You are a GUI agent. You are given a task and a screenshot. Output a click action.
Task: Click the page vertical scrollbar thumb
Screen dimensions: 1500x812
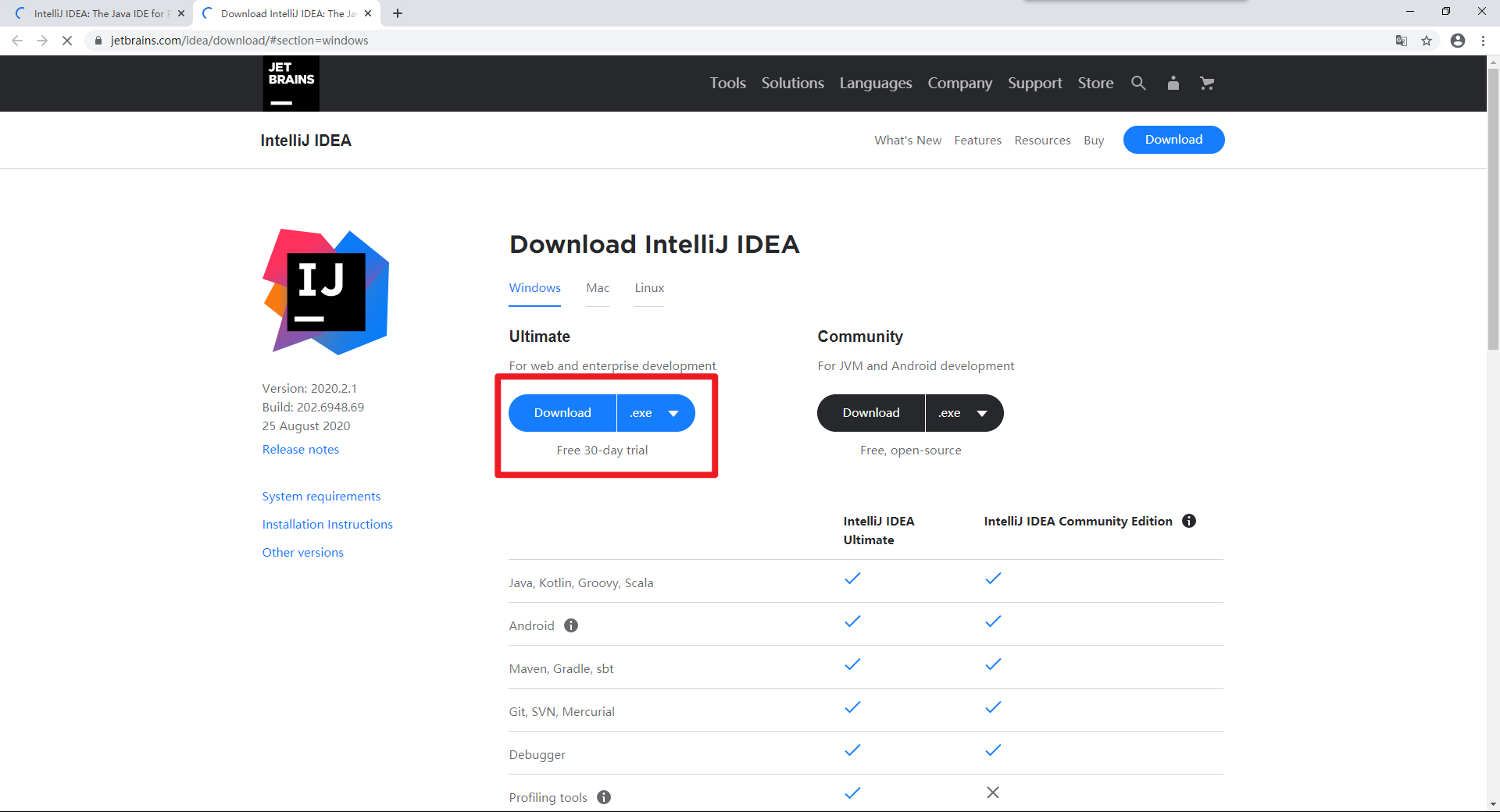click(1493, 208)
